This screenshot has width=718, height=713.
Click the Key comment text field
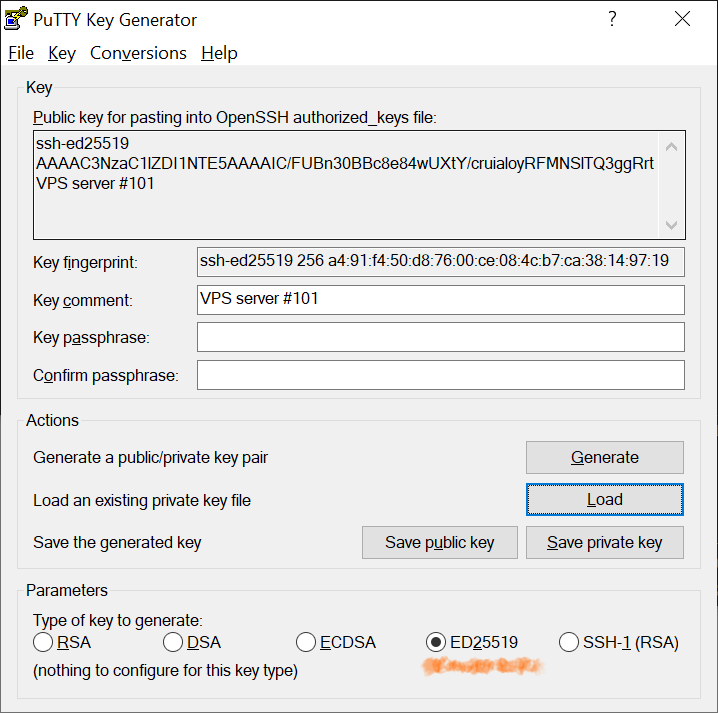440,299
